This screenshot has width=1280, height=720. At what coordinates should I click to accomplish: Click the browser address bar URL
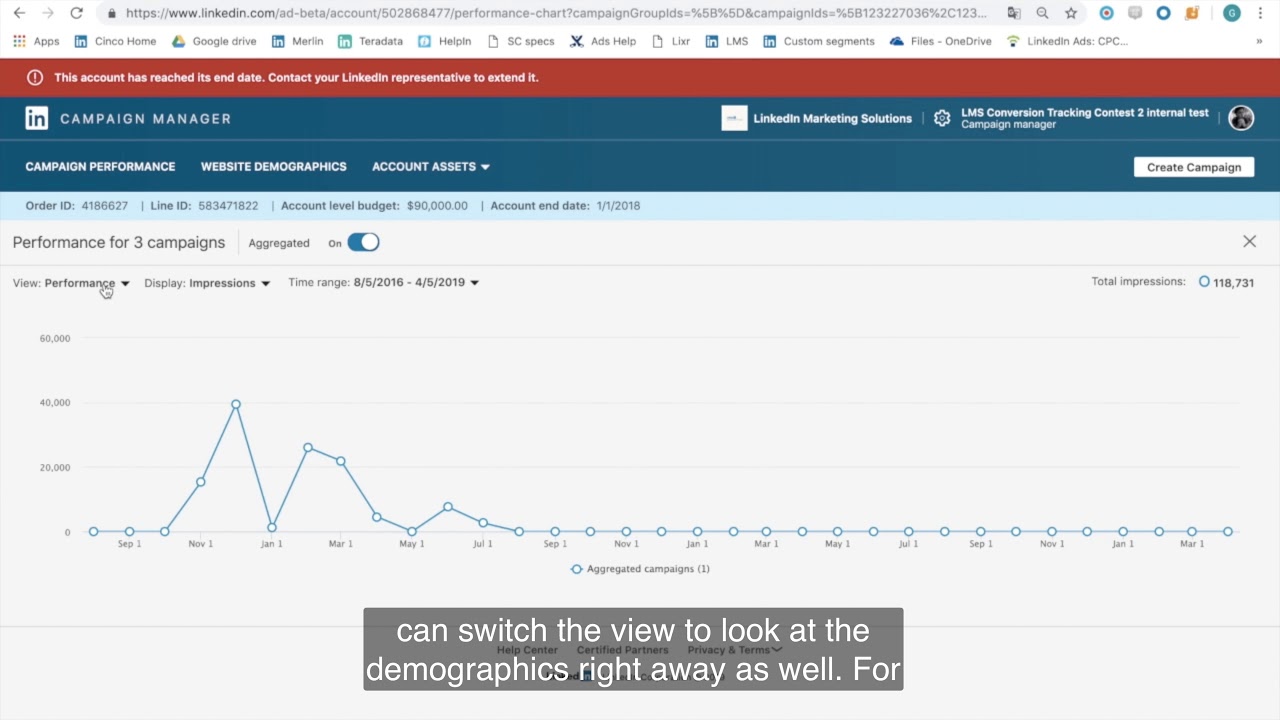[556, 14]
